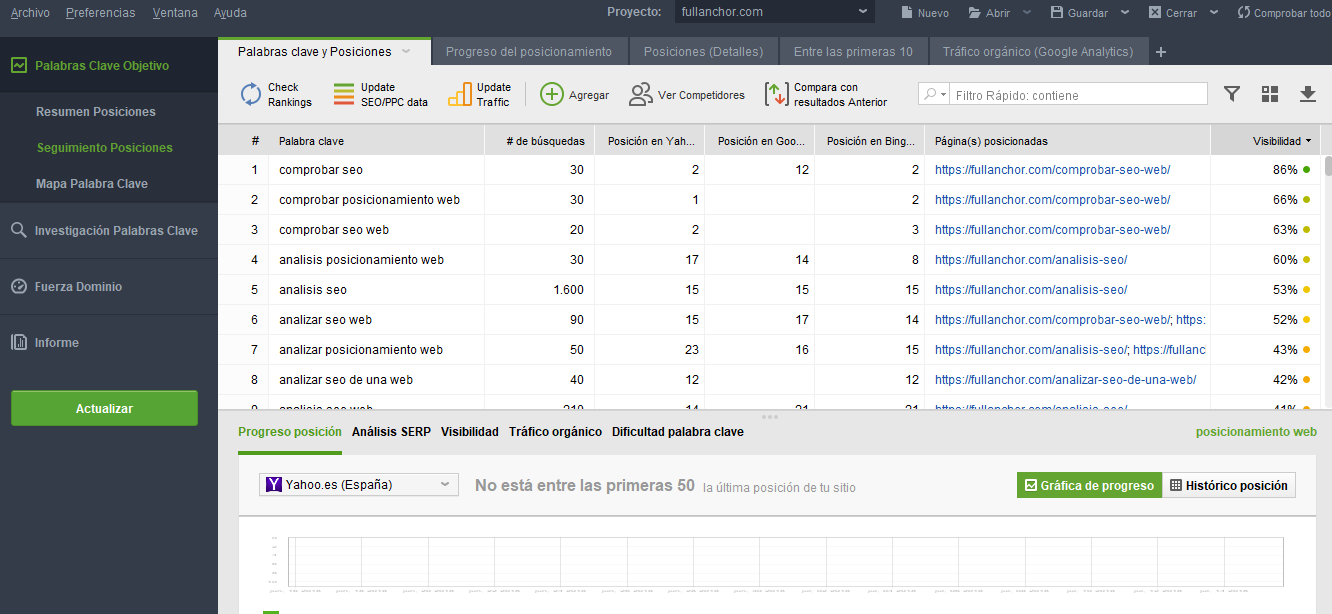Click the Palabras Clave Objetivo chart icon
The width and height of the screenshot is (1332, 614).
point(19,65)
